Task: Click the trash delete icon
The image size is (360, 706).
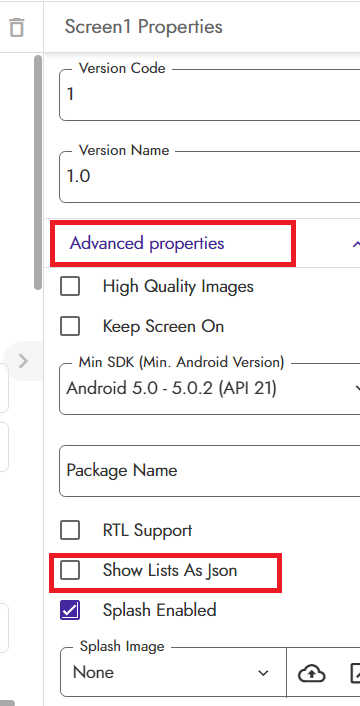Action: pyautogui.click(x=17, y=27)
